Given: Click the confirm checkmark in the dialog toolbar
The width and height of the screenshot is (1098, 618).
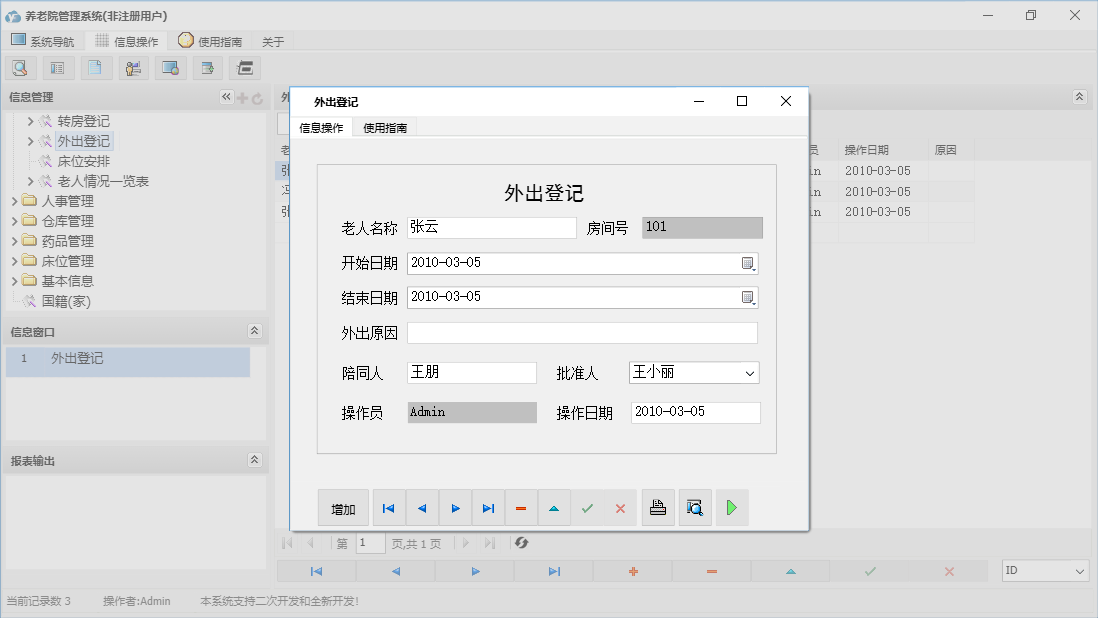Looking at the screenshot, I should tap(588, 507).
